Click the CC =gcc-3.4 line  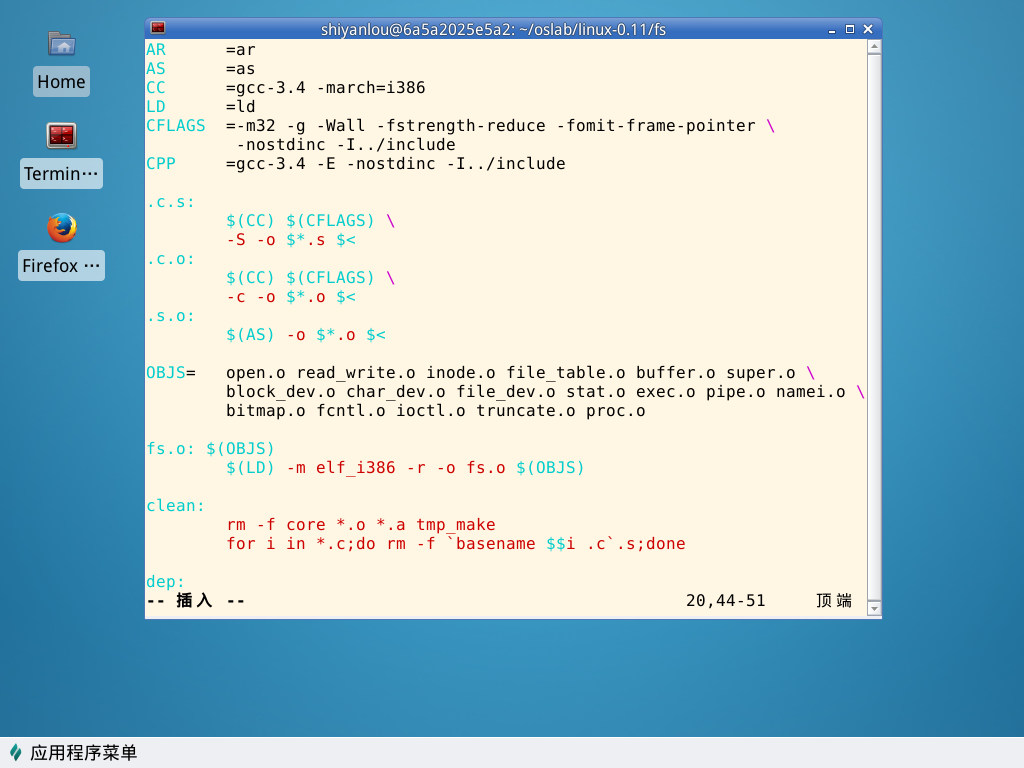point(285,88)
